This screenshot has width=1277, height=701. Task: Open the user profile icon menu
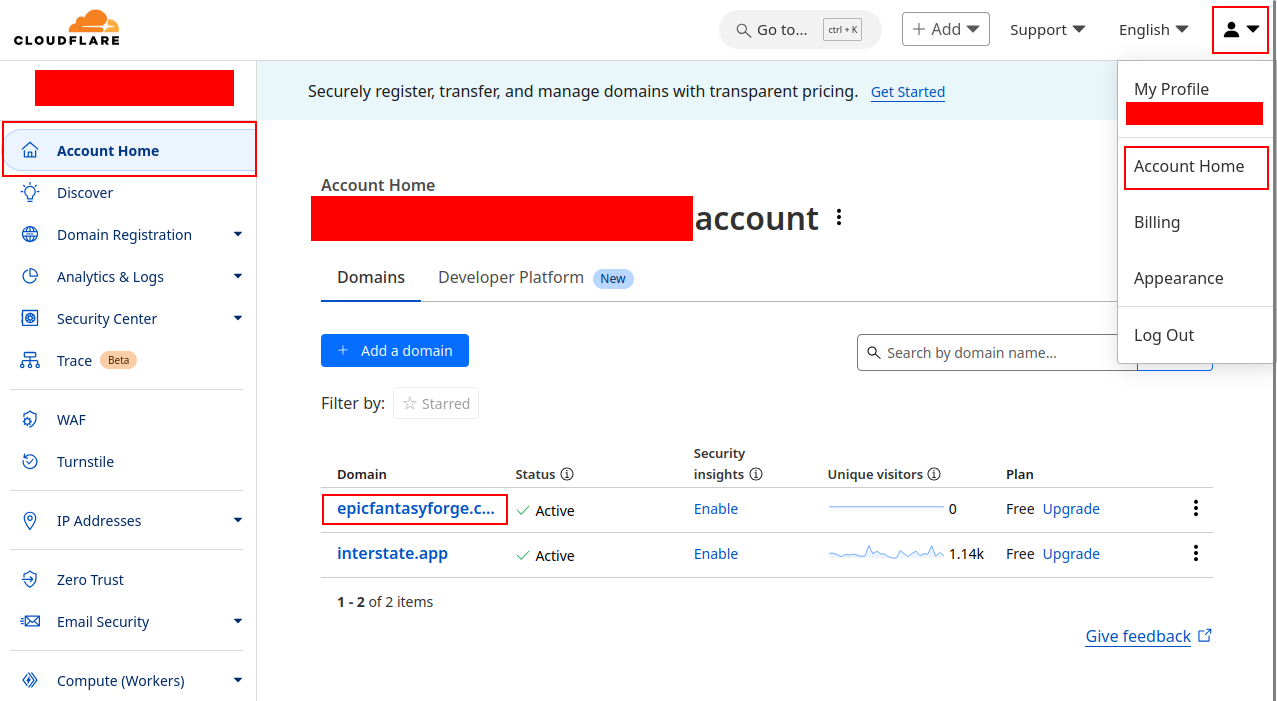1240,29
